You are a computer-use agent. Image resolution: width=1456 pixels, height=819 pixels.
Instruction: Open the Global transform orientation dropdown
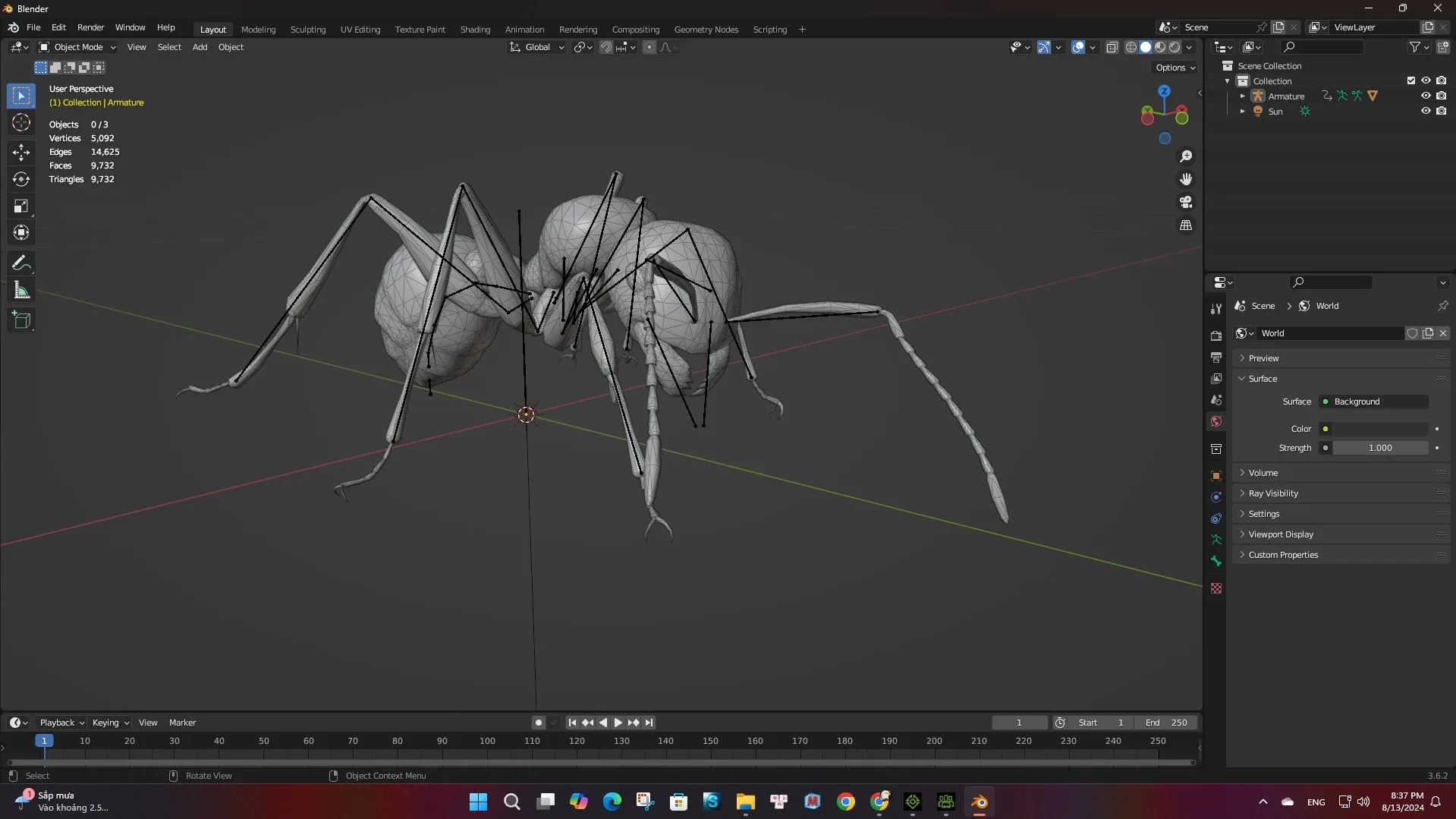537,47
